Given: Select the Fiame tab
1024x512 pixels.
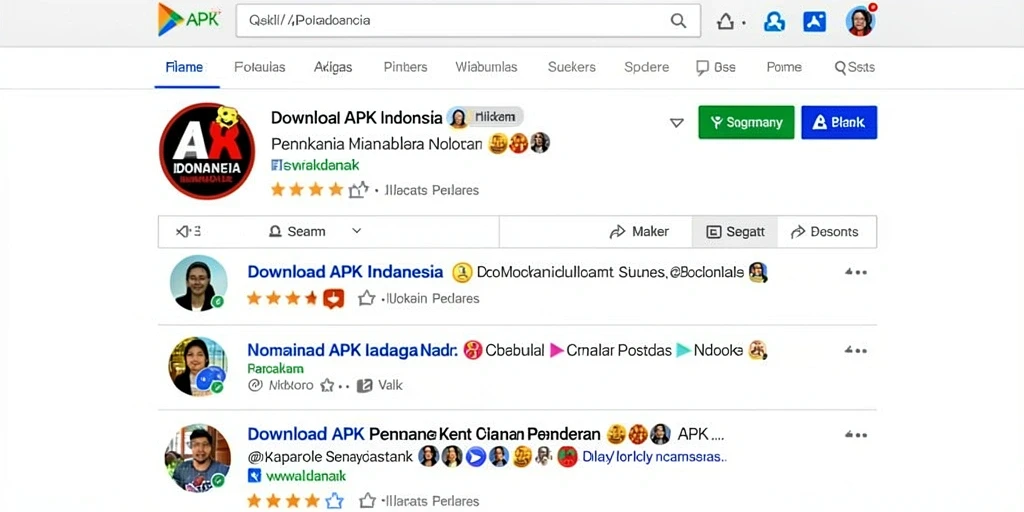Looking at the screenshot, I should pos(184,67).
